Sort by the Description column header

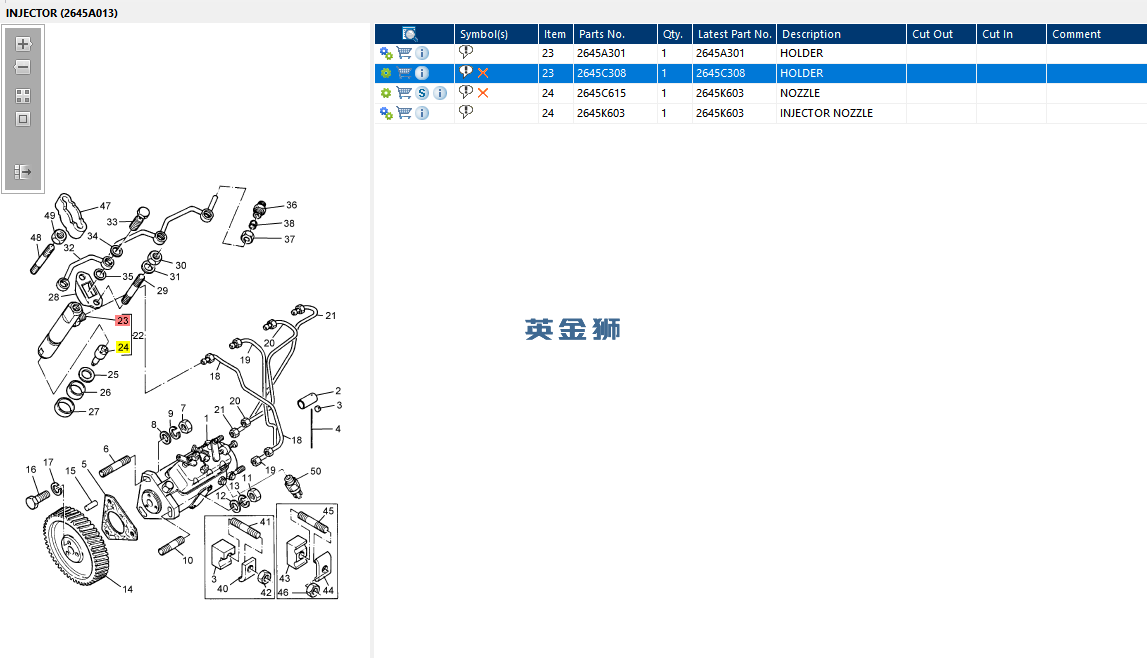click(841, 34)
